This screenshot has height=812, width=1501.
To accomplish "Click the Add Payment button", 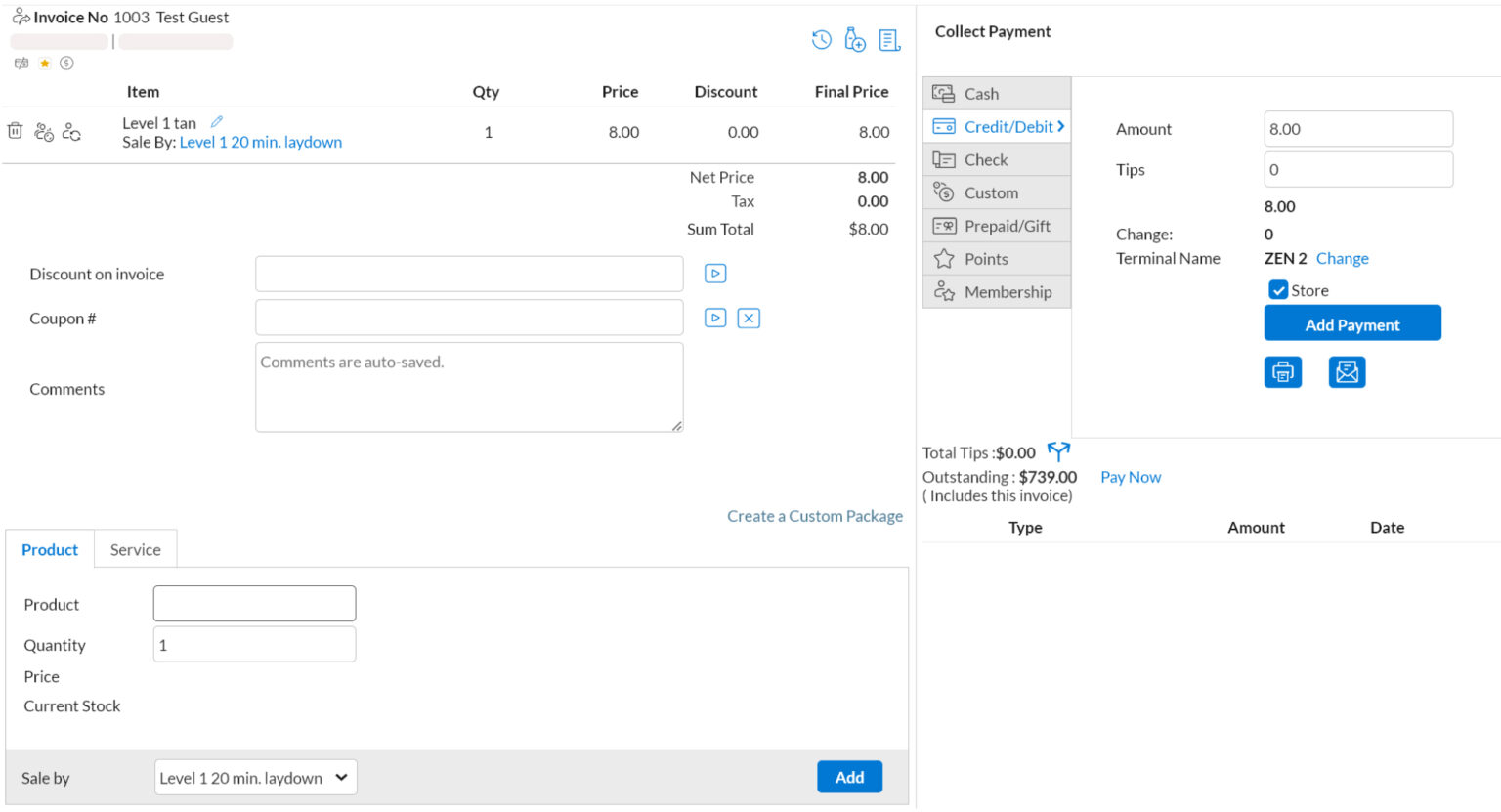I will click(x=1352, y=322).
